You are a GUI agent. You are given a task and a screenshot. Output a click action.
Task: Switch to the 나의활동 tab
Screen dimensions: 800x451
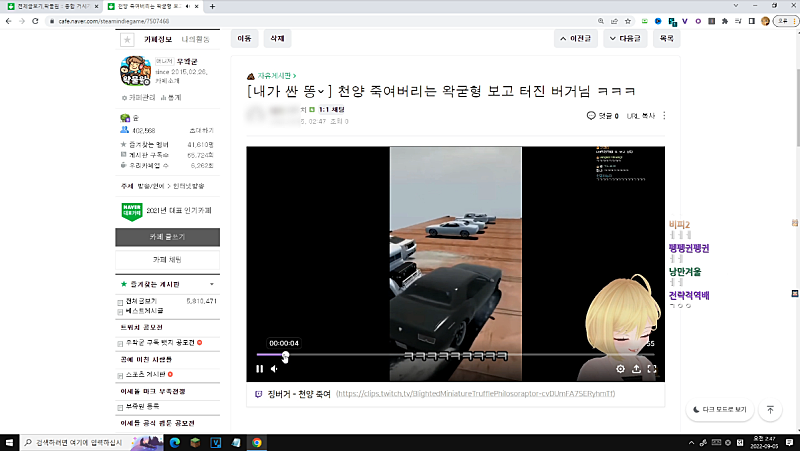[x=195, y=39]
